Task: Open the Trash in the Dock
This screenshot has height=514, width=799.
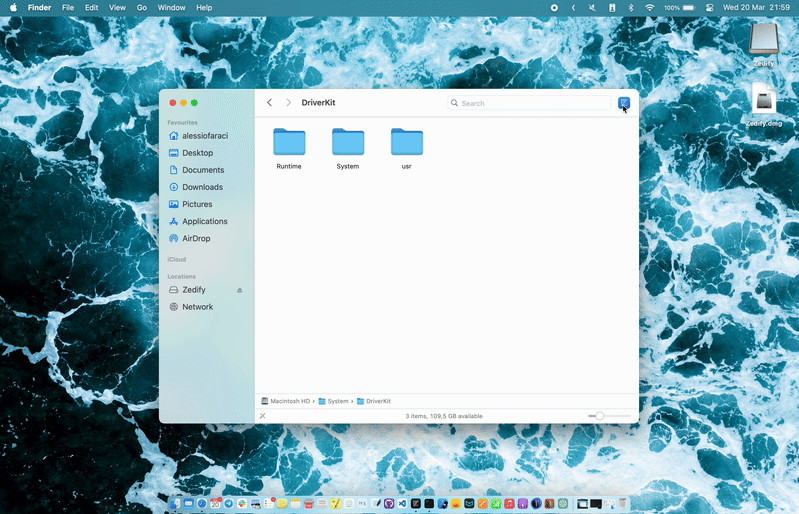Action: pos(623,504)
